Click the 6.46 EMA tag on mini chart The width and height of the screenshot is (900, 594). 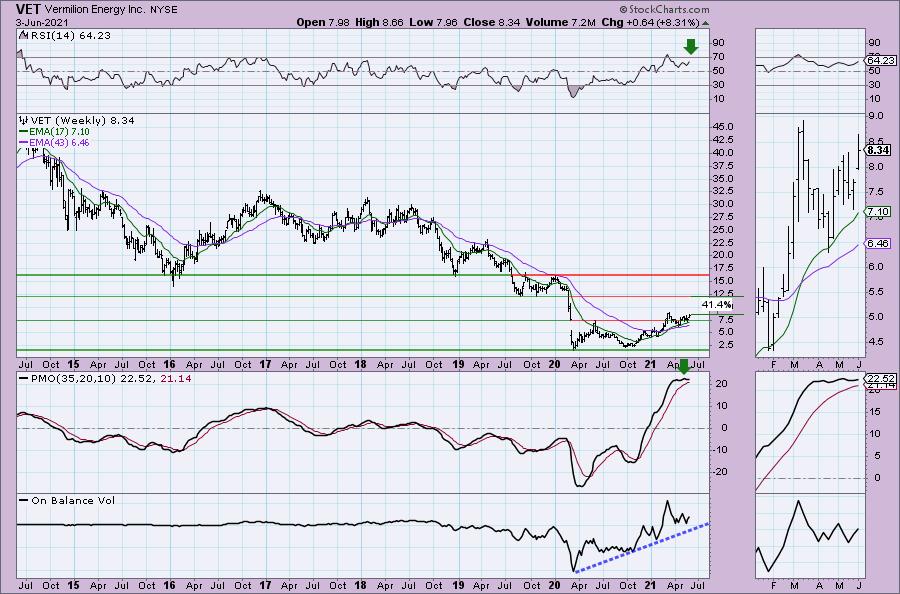pyautogui.click(x=879, y=243)
